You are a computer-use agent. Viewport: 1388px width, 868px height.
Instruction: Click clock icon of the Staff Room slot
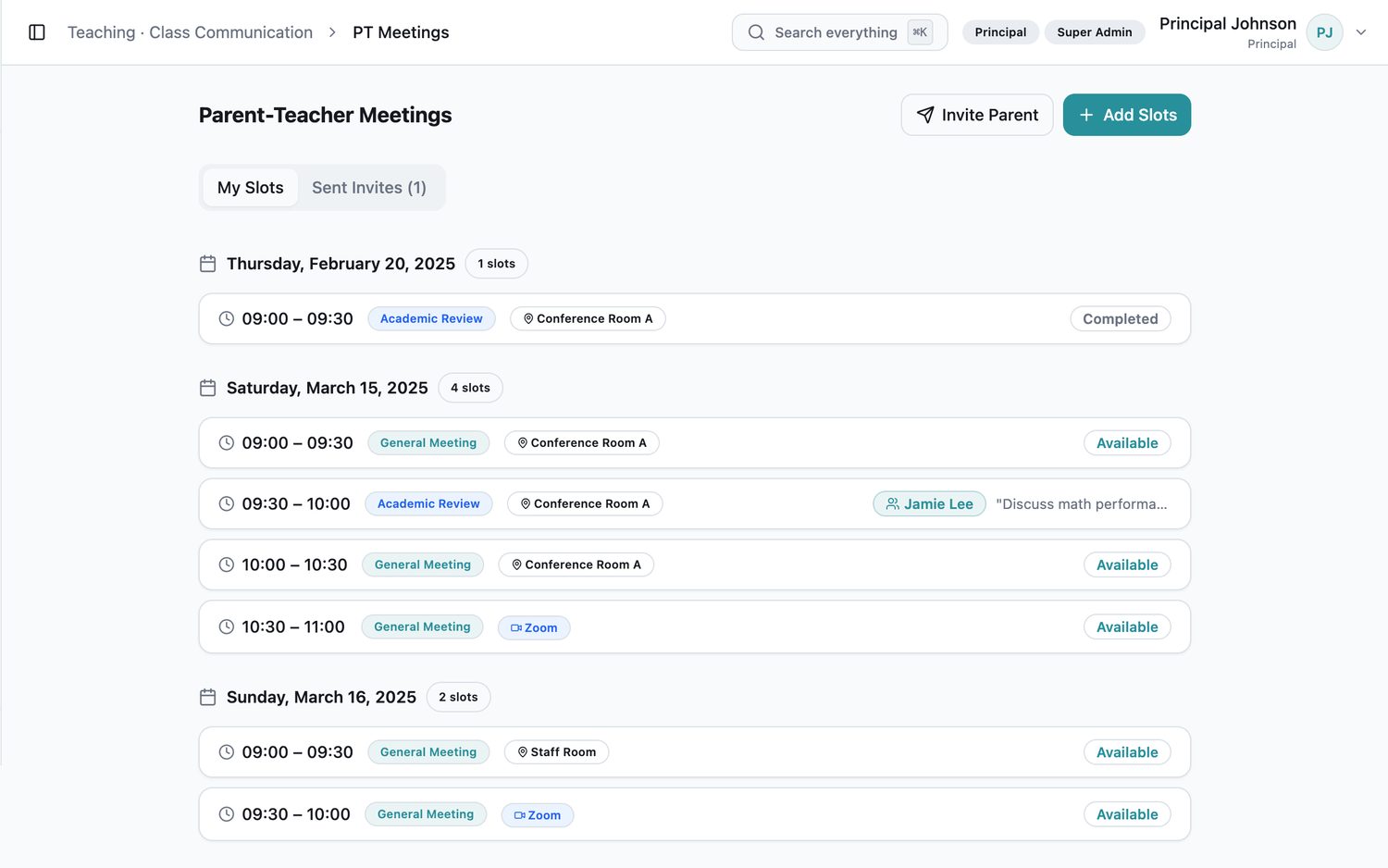pos(226,751)
